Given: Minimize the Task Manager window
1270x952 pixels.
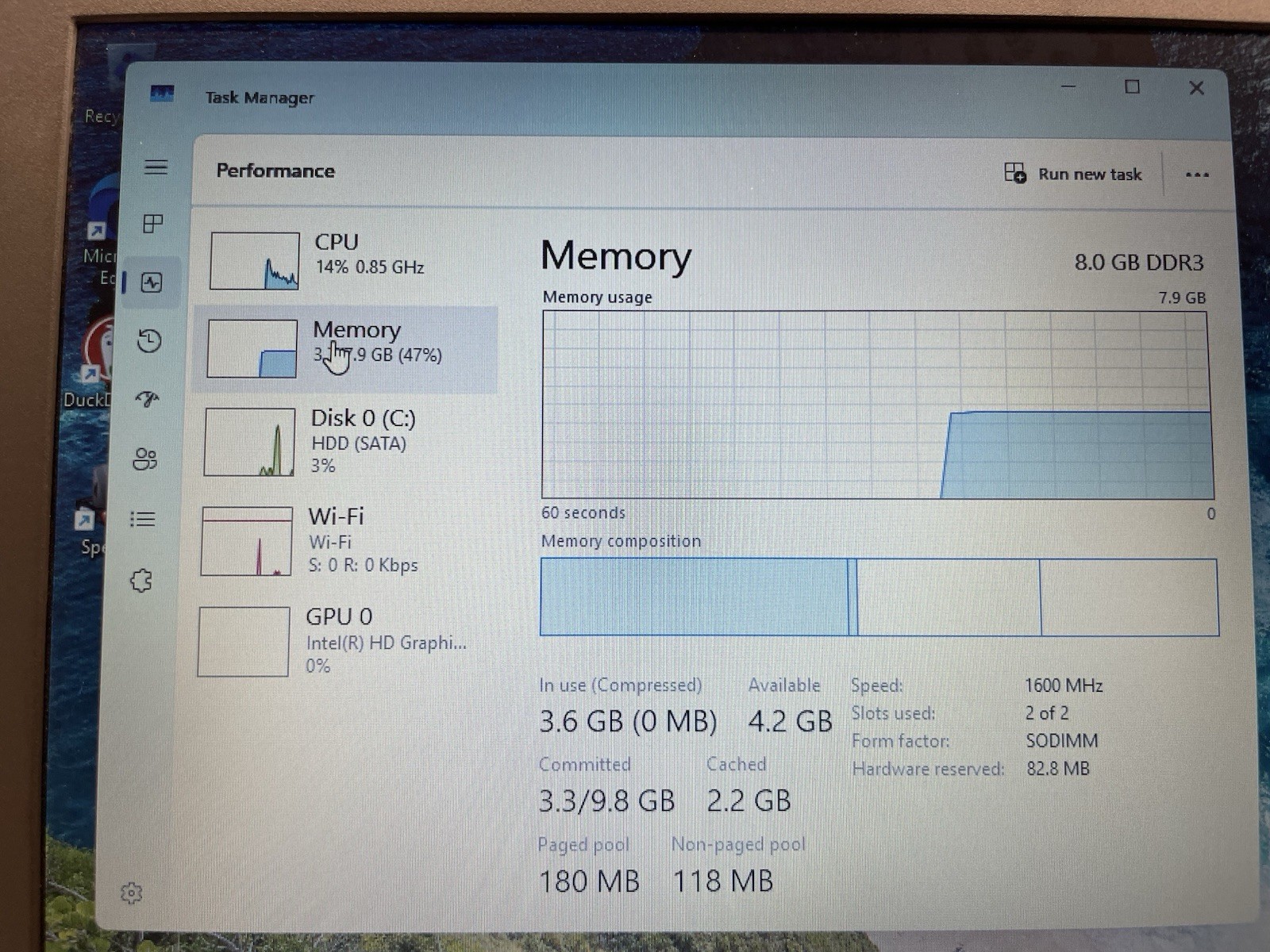Looking at the screenshot, I should [1068, 86].
